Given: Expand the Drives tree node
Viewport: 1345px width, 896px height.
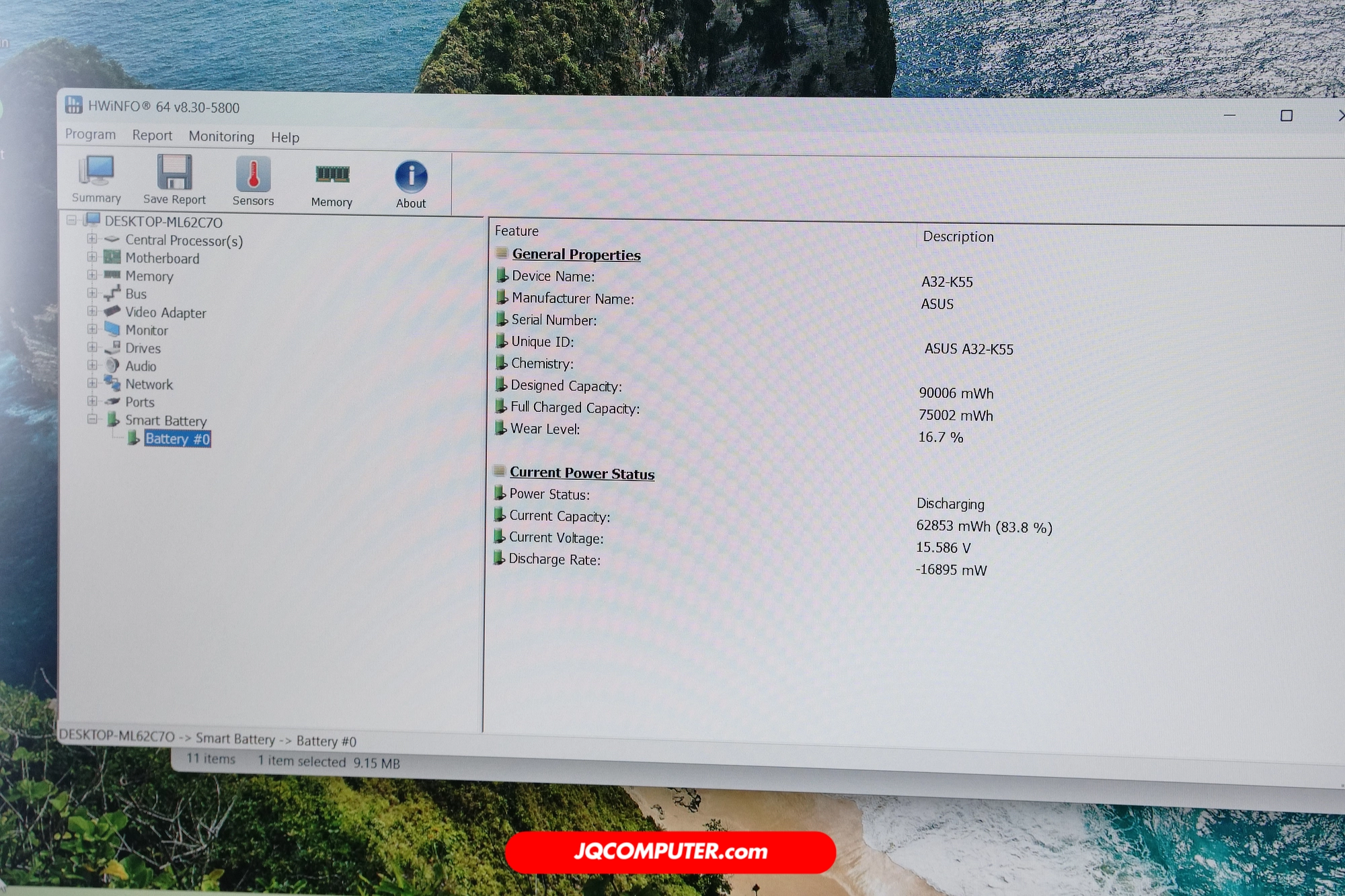Looking at the screenshot, I should tap(92, 347).
